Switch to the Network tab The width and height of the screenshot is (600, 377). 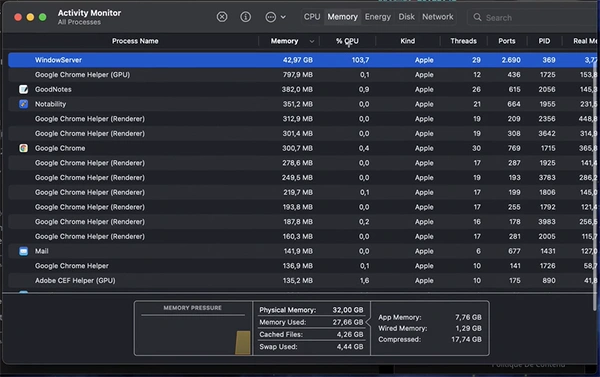coord(438,17)
